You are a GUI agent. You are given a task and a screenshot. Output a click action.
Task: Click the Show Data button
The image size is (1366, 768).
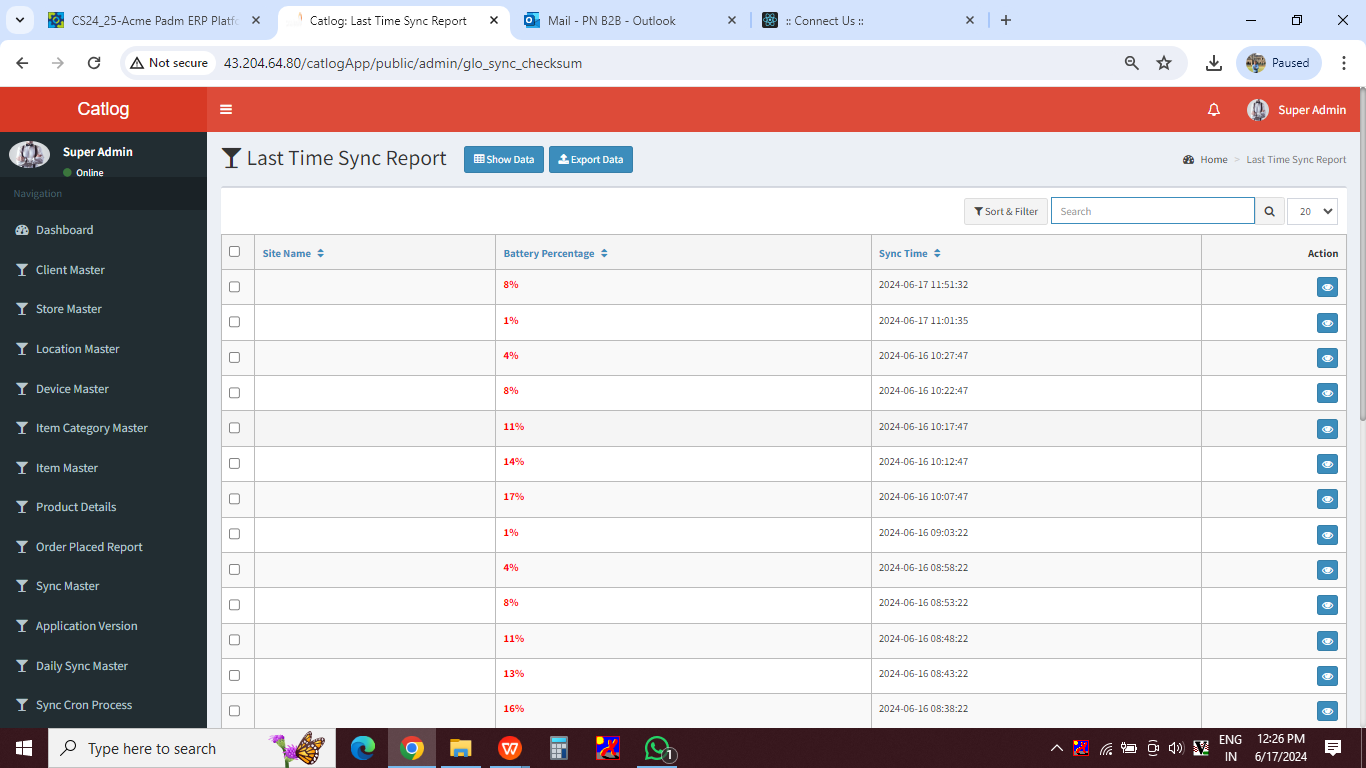click(x=504, y=160)
